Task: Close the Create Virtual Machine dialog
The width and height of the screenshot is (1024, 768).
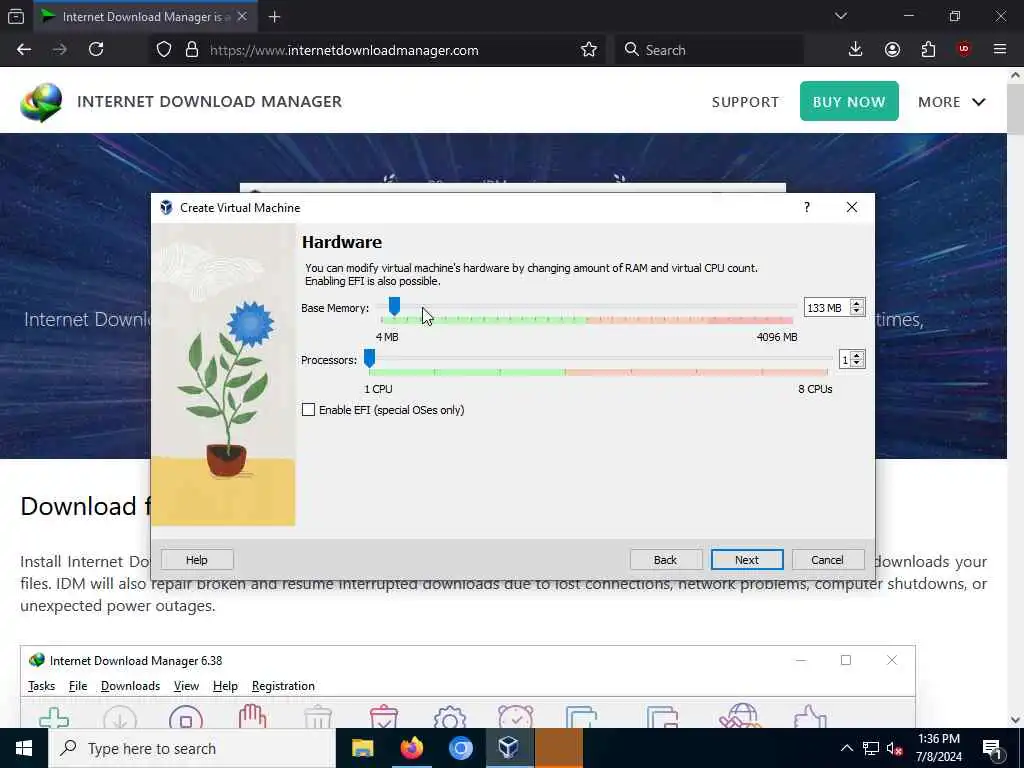Action: tap(852, 207)
